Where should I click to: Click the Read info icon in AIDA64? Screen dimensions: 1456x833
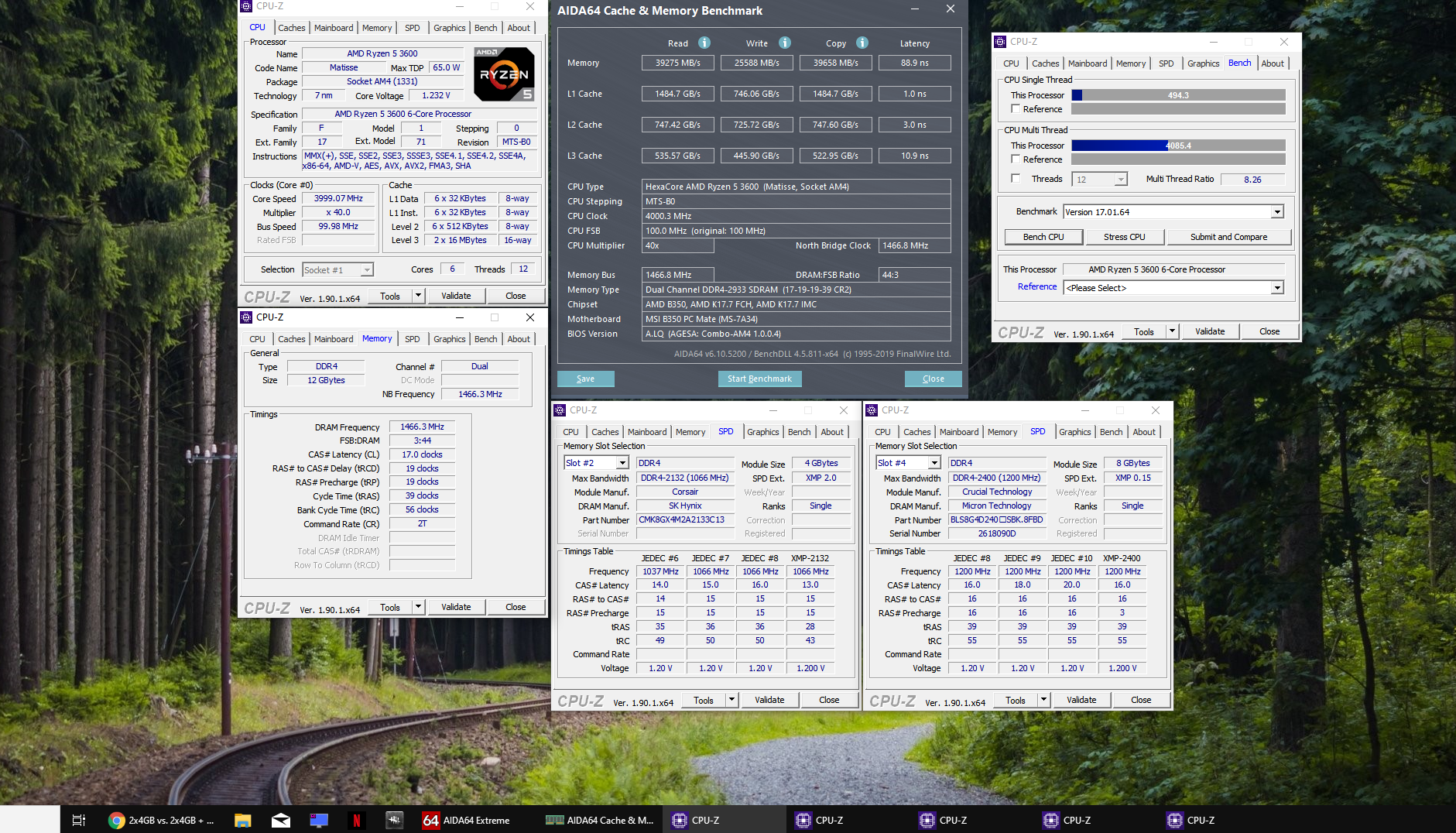(x=704, y=43)
